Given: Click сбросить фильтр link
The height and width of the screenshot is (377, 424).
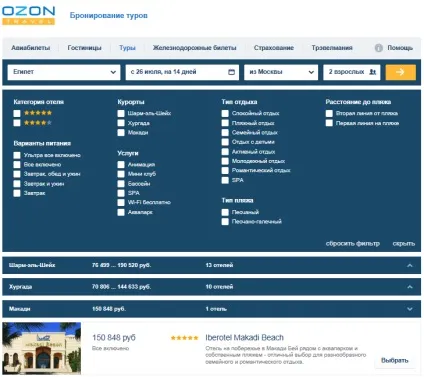Looking at the screenshot, I should pos(353,243).
